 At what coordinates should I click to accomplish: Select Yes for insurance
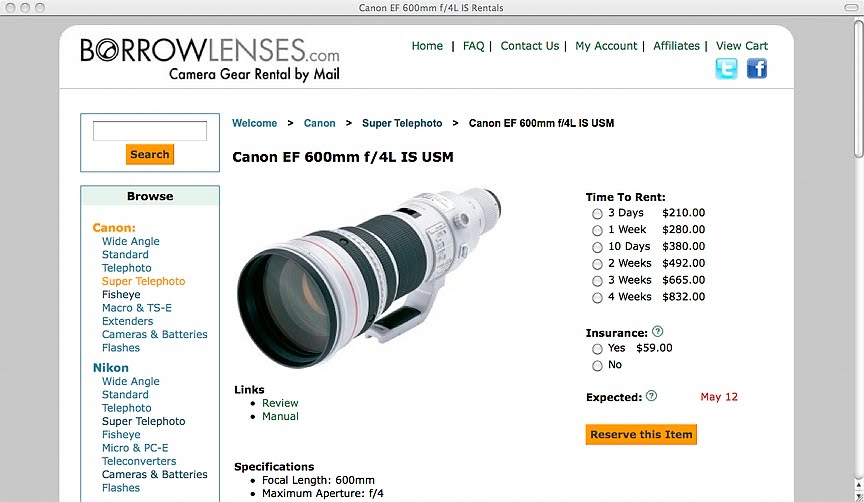point(597,349)
